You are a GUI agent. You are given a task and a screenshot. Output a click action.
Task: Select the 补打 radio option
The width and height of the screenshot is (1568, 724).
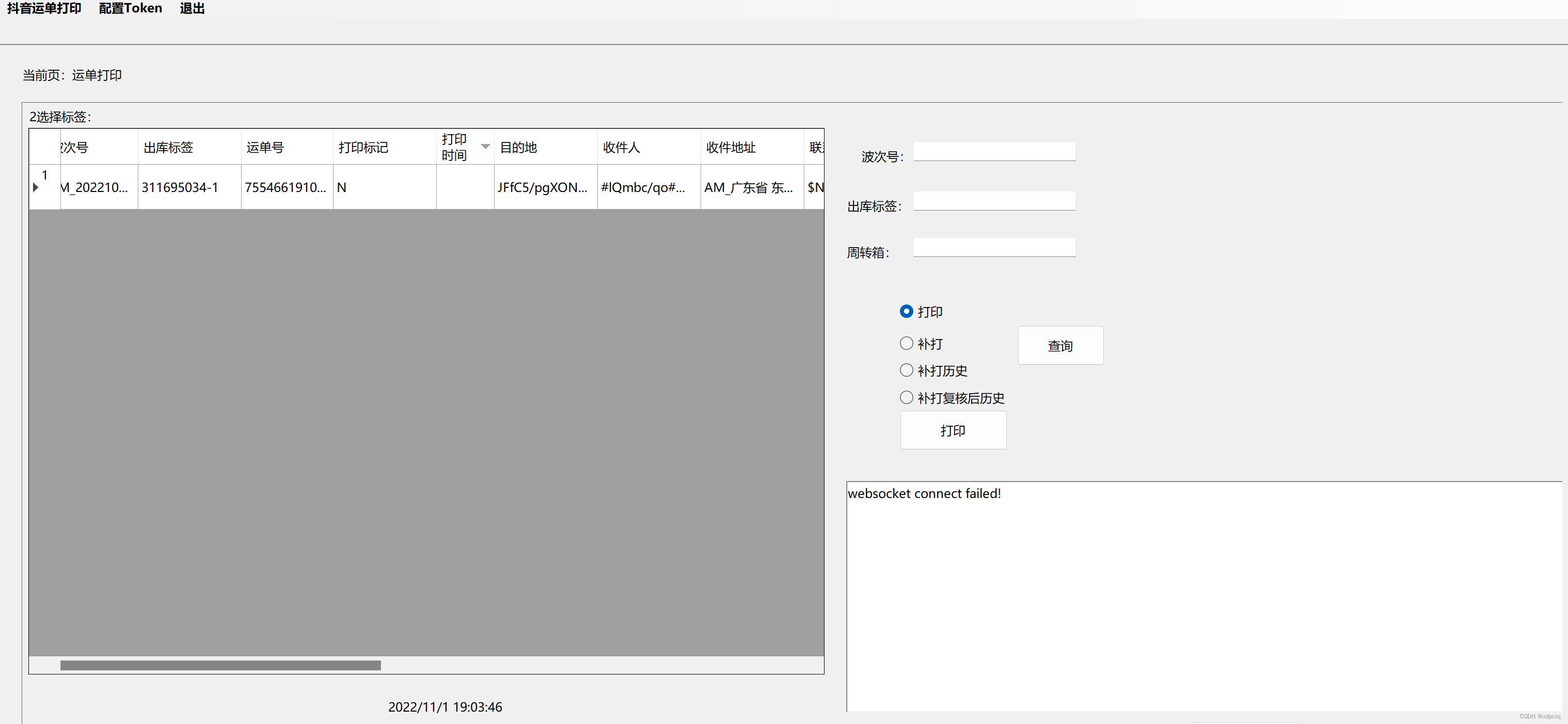coord(906,344)
